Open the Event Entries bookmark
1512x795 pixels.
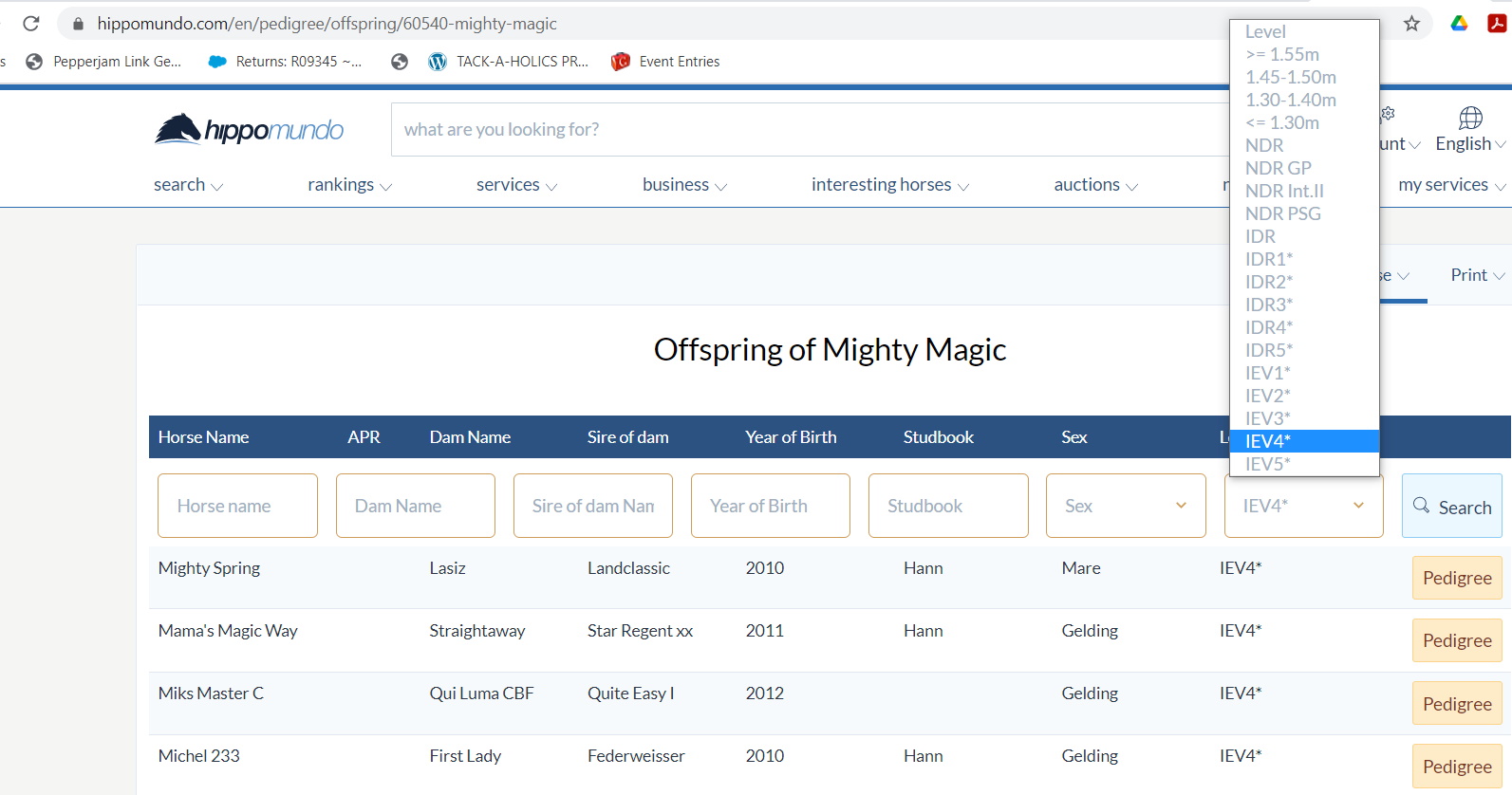tap(665, 62)
